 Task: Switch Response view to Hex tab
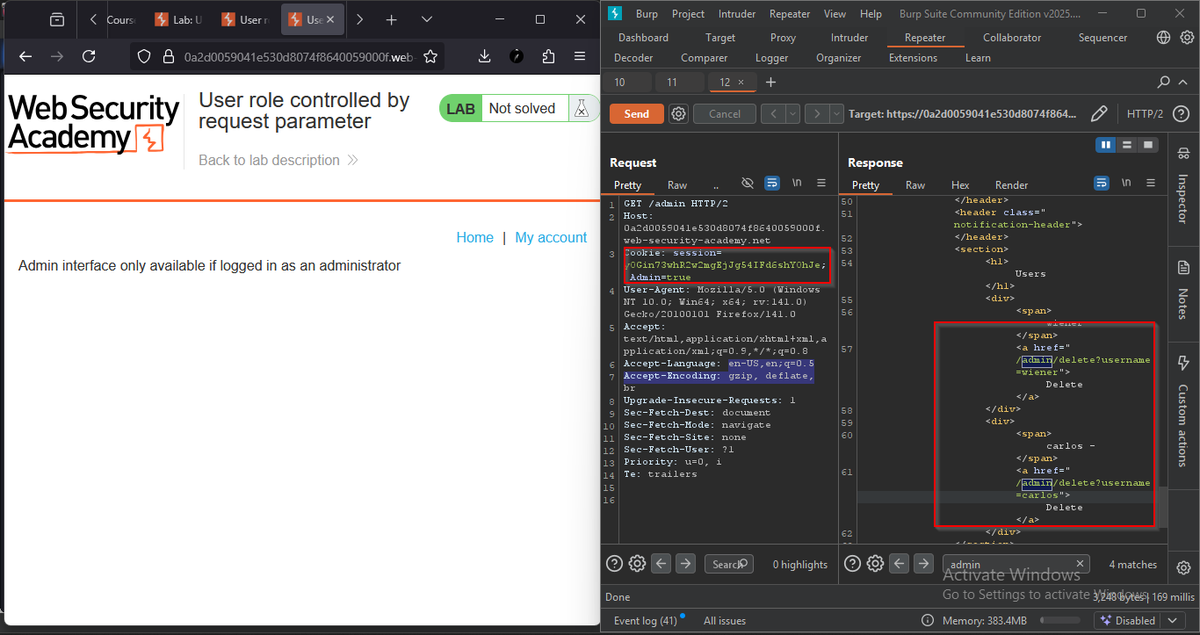[960, 185]
